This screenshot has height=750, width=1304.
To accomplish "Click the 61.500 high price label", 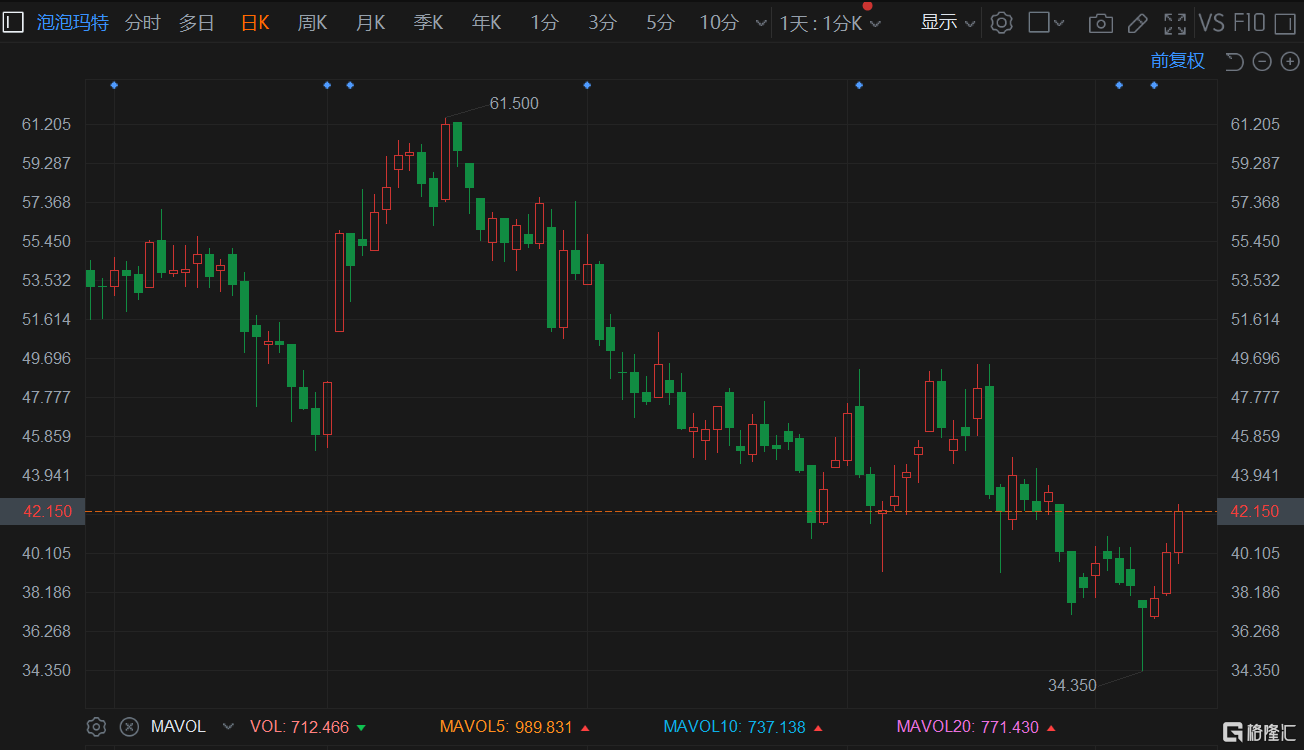I will (514, 103).
